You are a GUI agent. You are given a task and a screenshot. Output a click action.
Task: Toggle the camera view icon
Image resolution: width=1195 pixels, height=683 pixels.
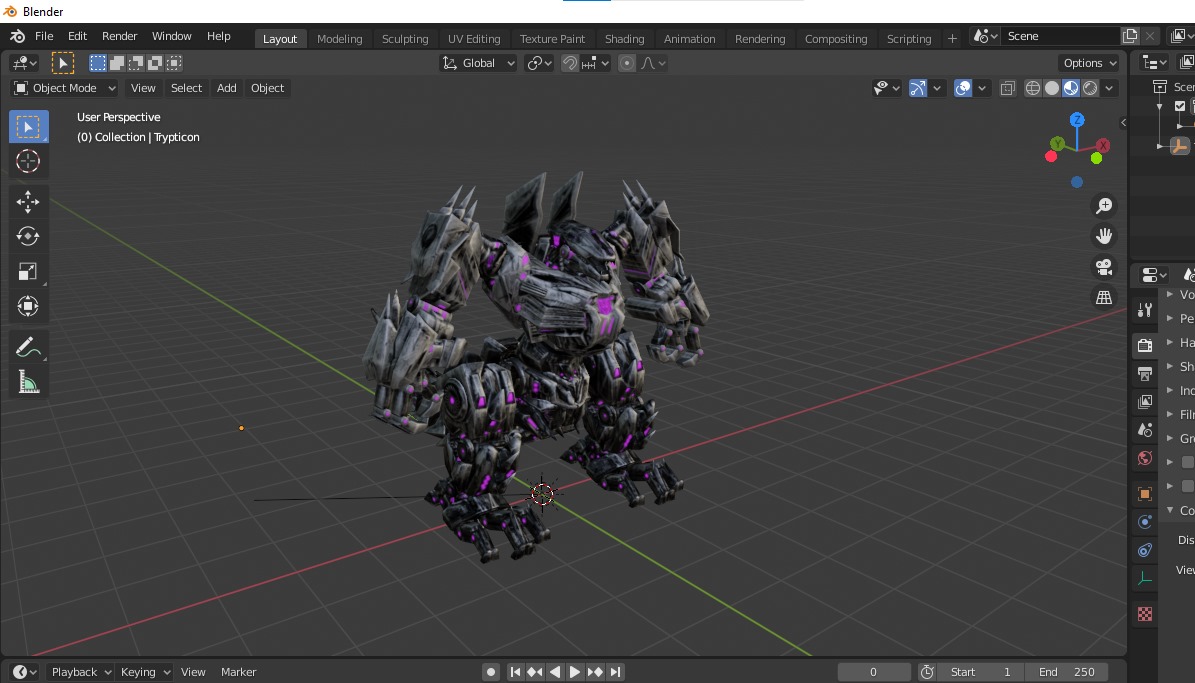click(x=1104, y=267)
